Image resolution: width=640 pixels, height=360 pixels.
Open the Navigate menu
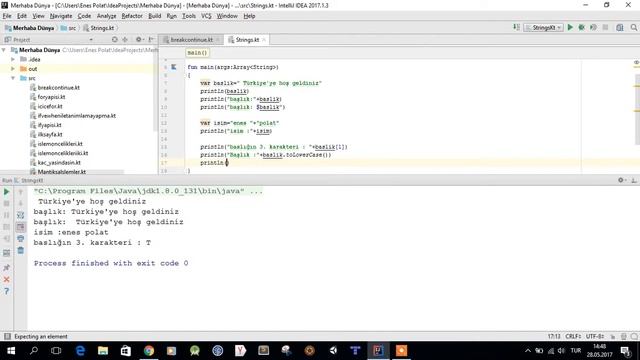click(61, 16)
